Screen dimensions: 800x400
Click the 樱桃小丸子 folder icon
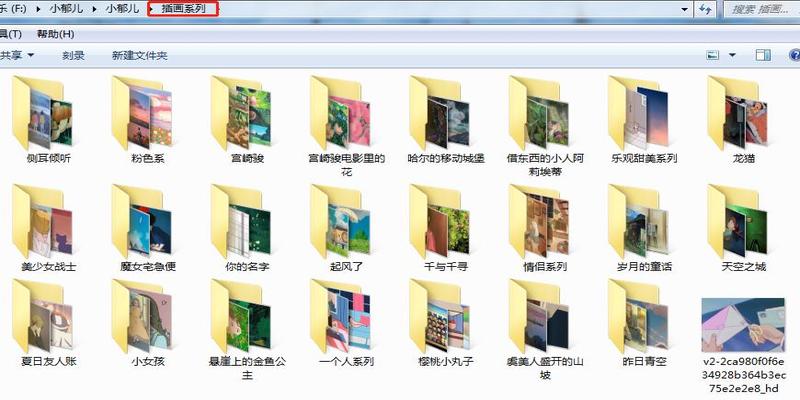tap(440, 316)
